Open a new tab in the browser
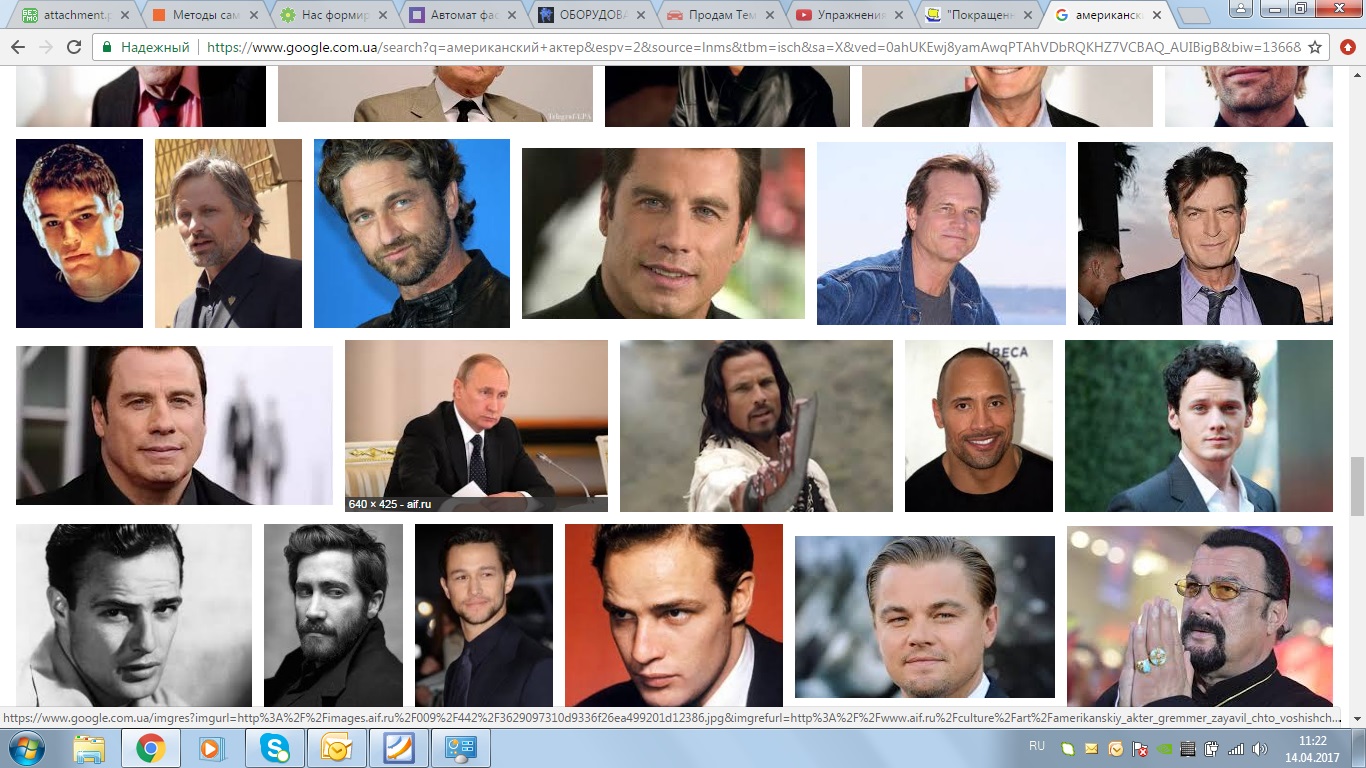Viewport: 1366px width, 768px height. pos(1193,15)
